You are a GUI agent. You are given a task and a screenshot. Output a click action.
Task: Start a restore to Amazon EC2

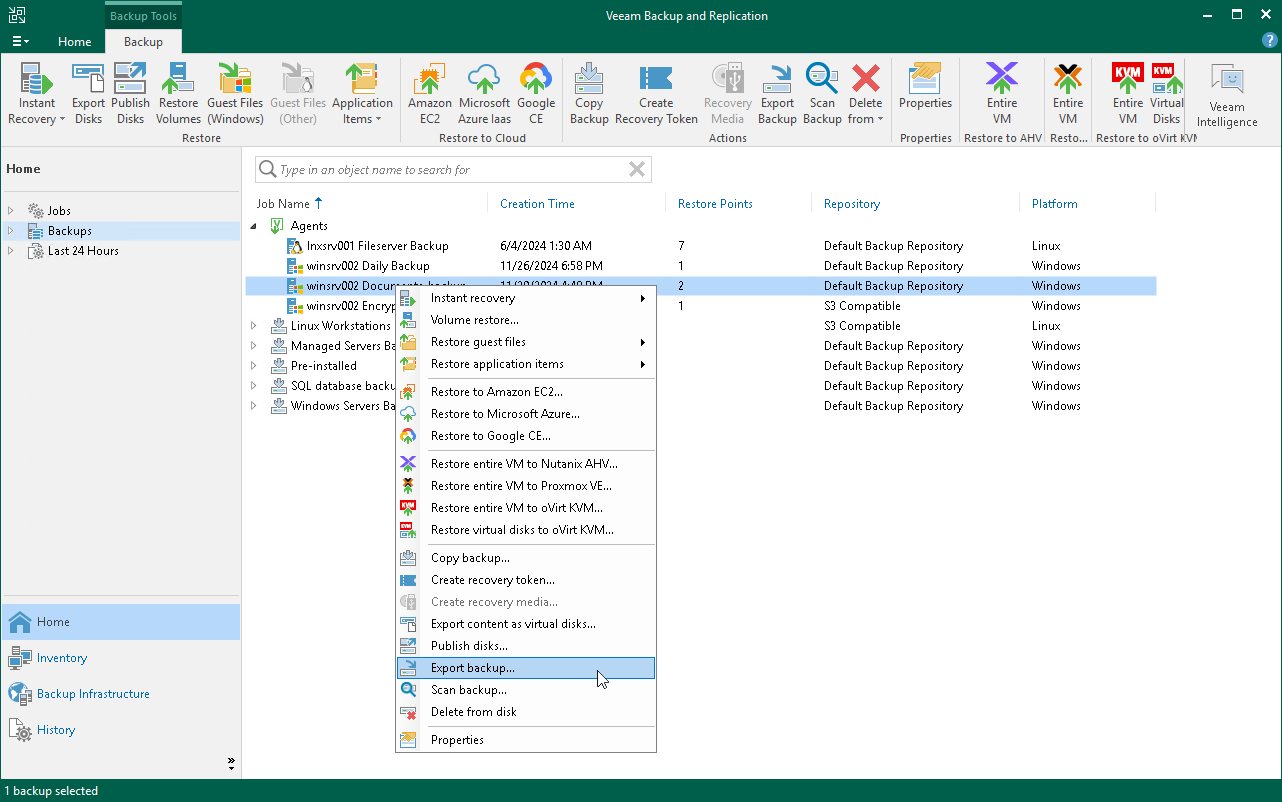pyautogui.click(x=429, y=92)
